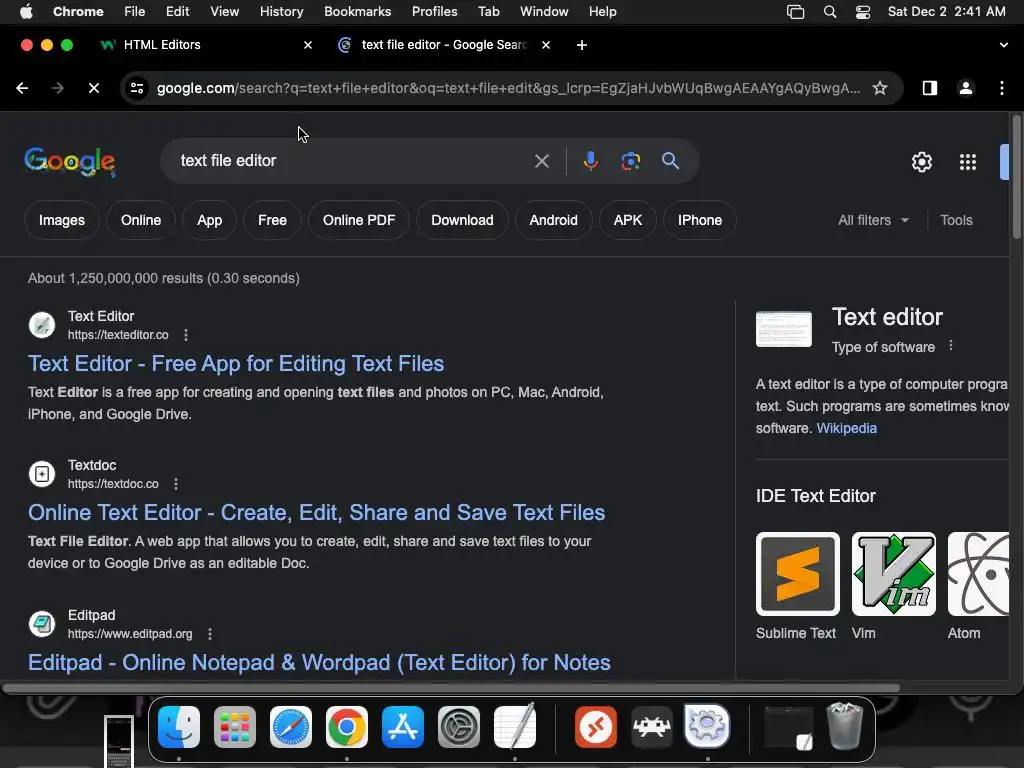1024x768 pixels.
Task: Click the vertical page scrollbar
Action: (x=1016, y=176)
